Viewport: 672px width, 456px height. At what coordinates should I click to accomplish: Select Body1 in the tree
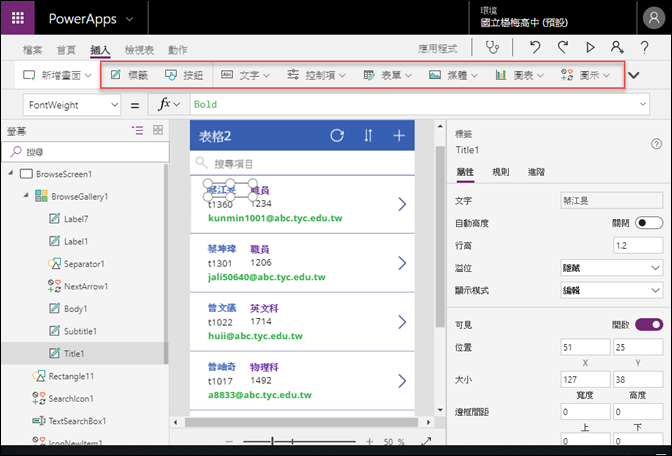pos(75,309)
